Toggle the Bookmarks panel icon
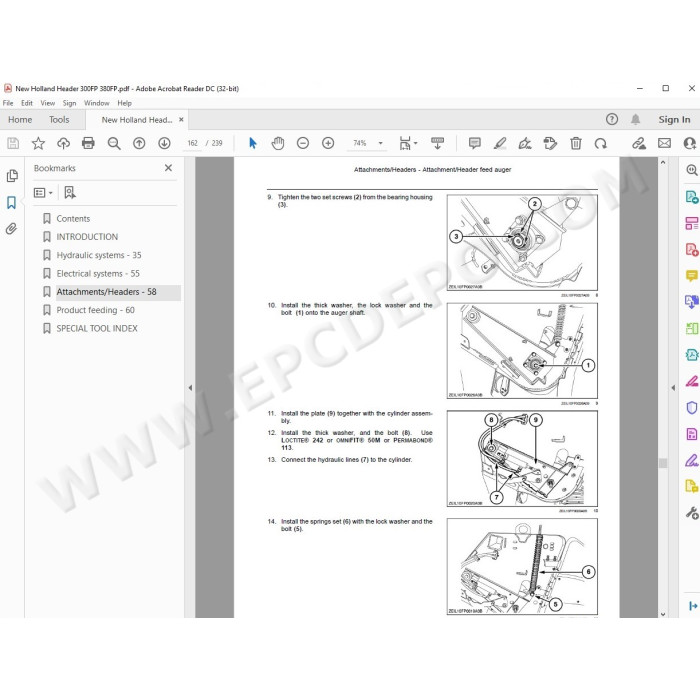The width and height of the screenshot is (700, 700). tap(12, 203)
